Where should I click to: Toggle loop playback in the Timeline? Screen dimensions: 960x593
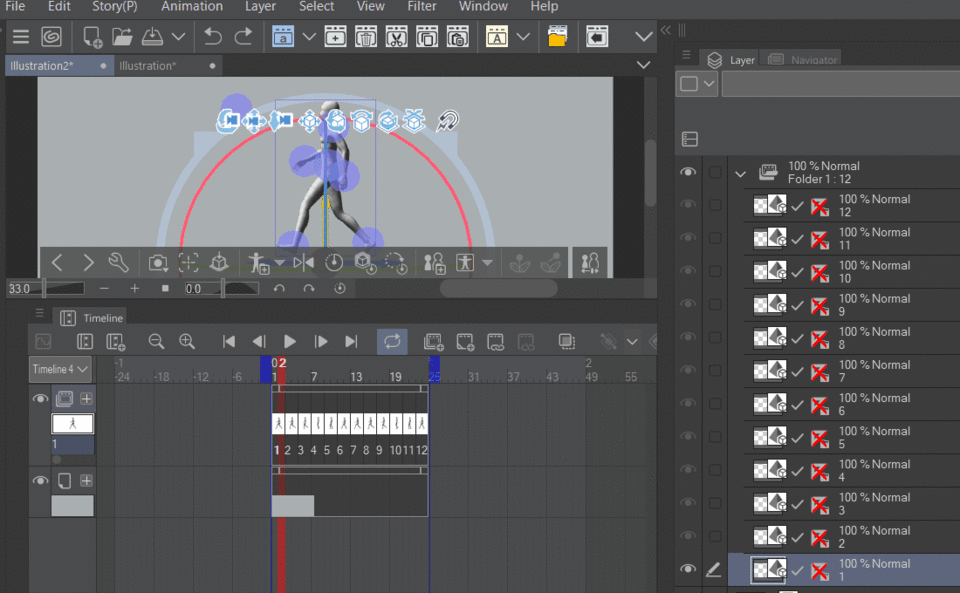(392, 341)
